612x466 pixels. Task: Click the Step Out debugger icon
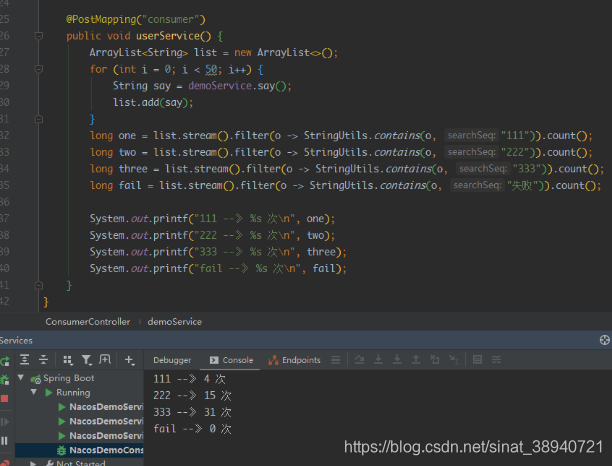tap(416, 360)
